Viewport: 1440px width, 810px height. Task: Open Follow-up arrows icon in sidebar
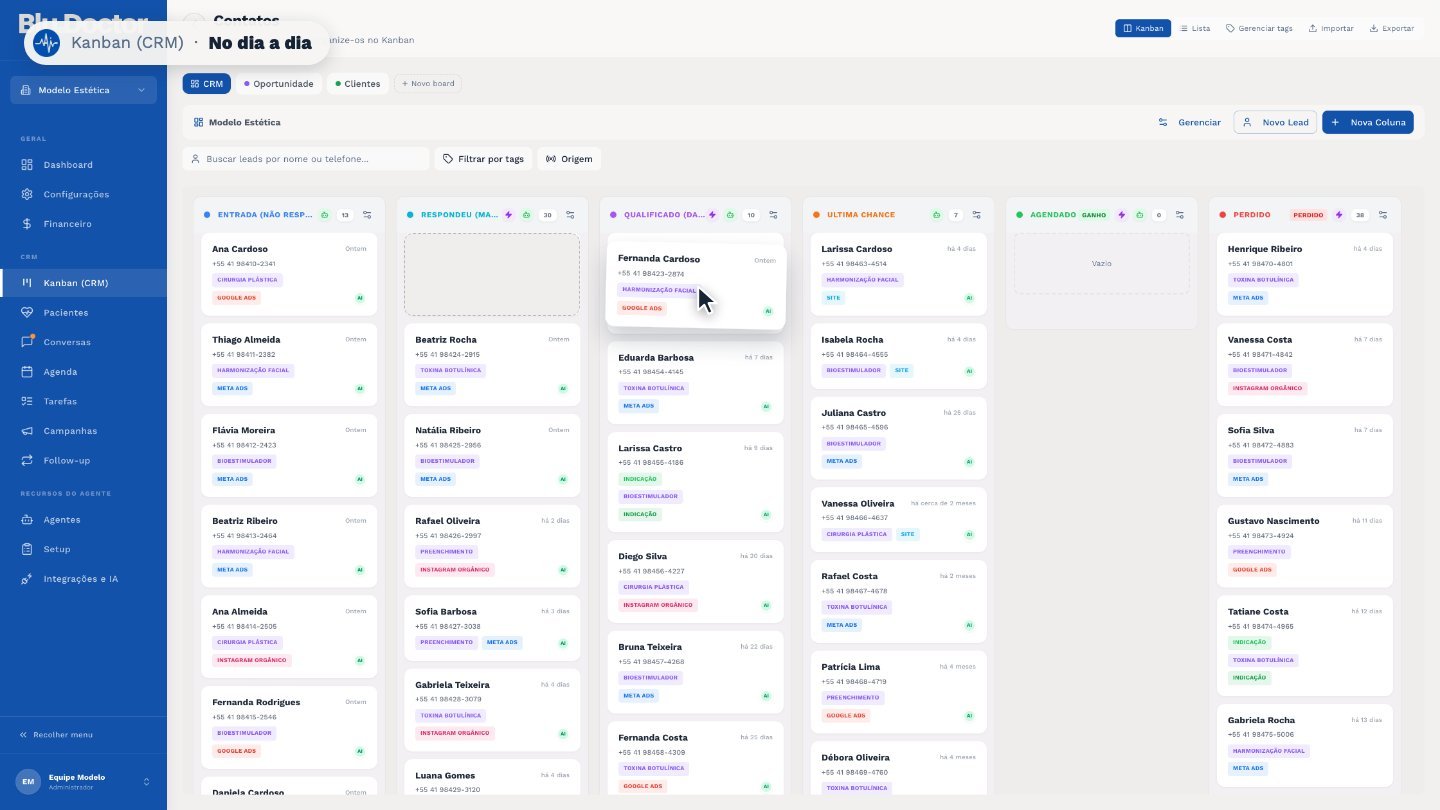coord(27,461)
